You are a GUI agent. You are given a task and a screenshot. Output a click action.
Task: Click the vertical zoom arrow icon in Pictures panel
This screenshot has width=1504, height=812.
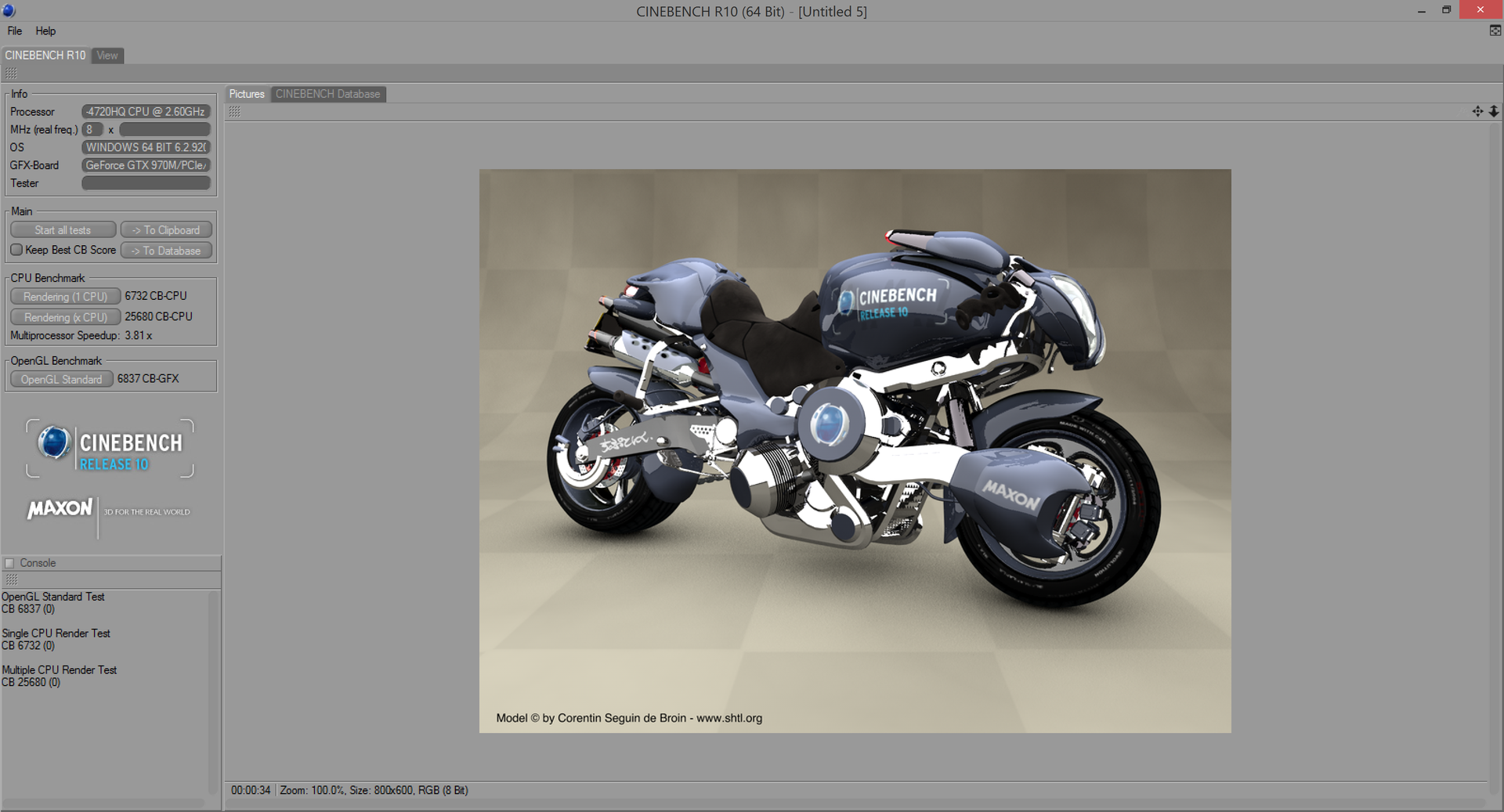(1494, 111)
